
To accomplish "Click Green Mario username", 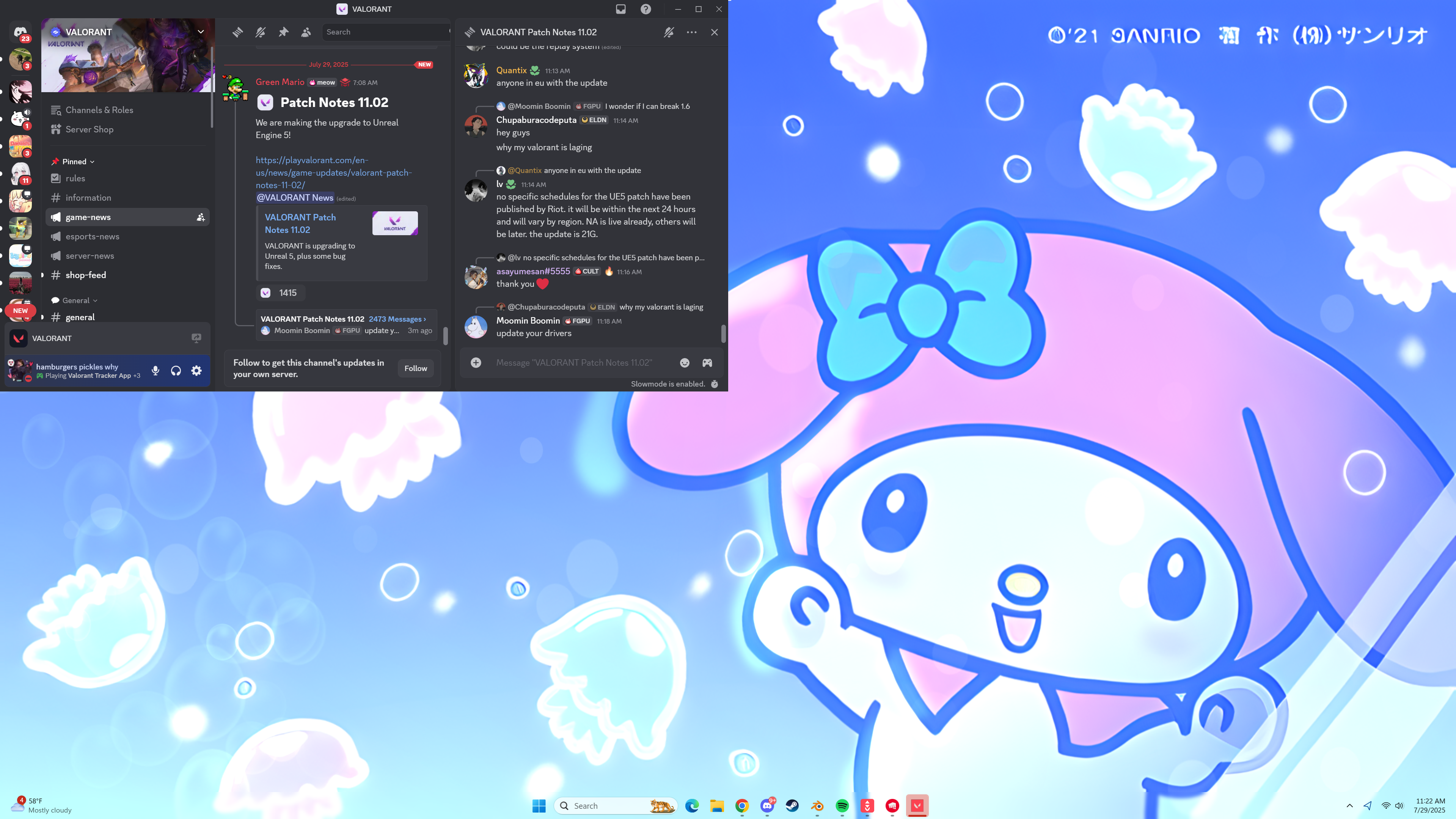I will pos(280,82).
